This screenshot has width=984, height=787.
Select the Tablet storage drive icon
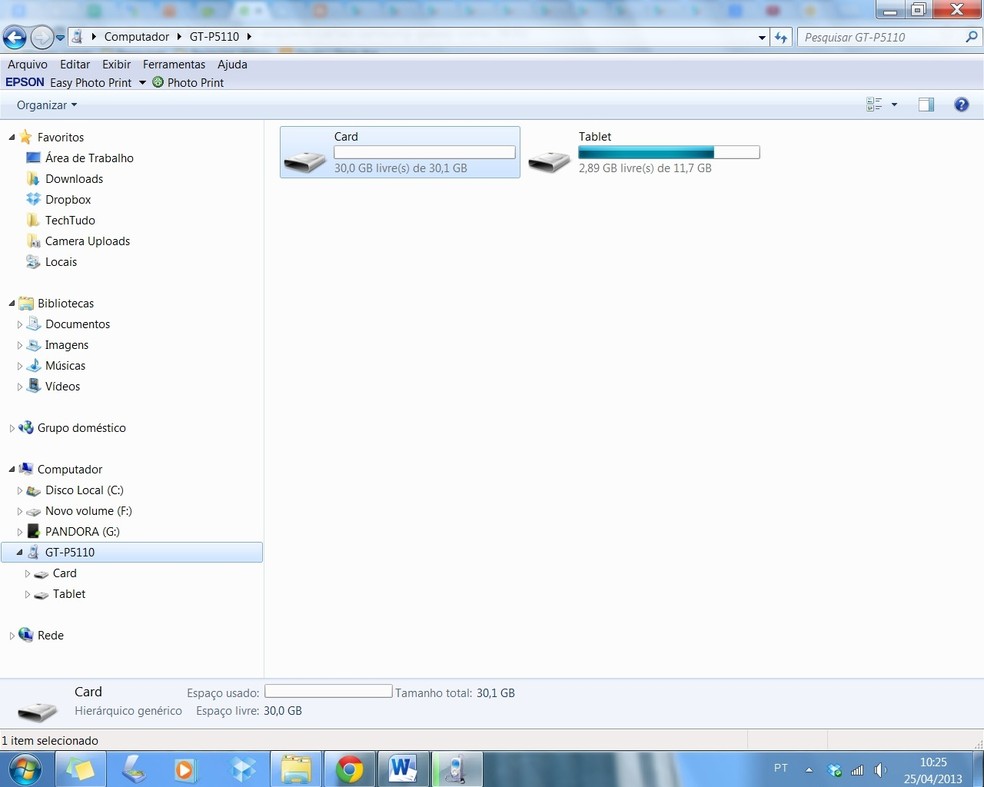pyautogui.click(x=549, y=161)
